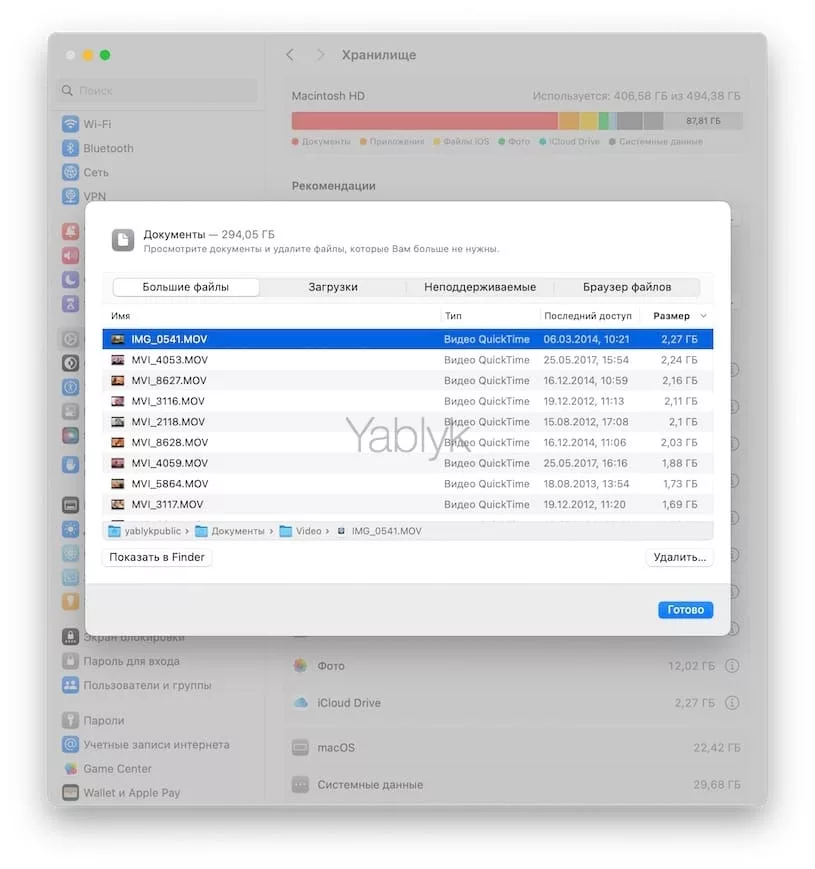The width and height of the screenshot is (815, 869).
Task: Select the Game Center sidebar icon
Action: point(71,769)
